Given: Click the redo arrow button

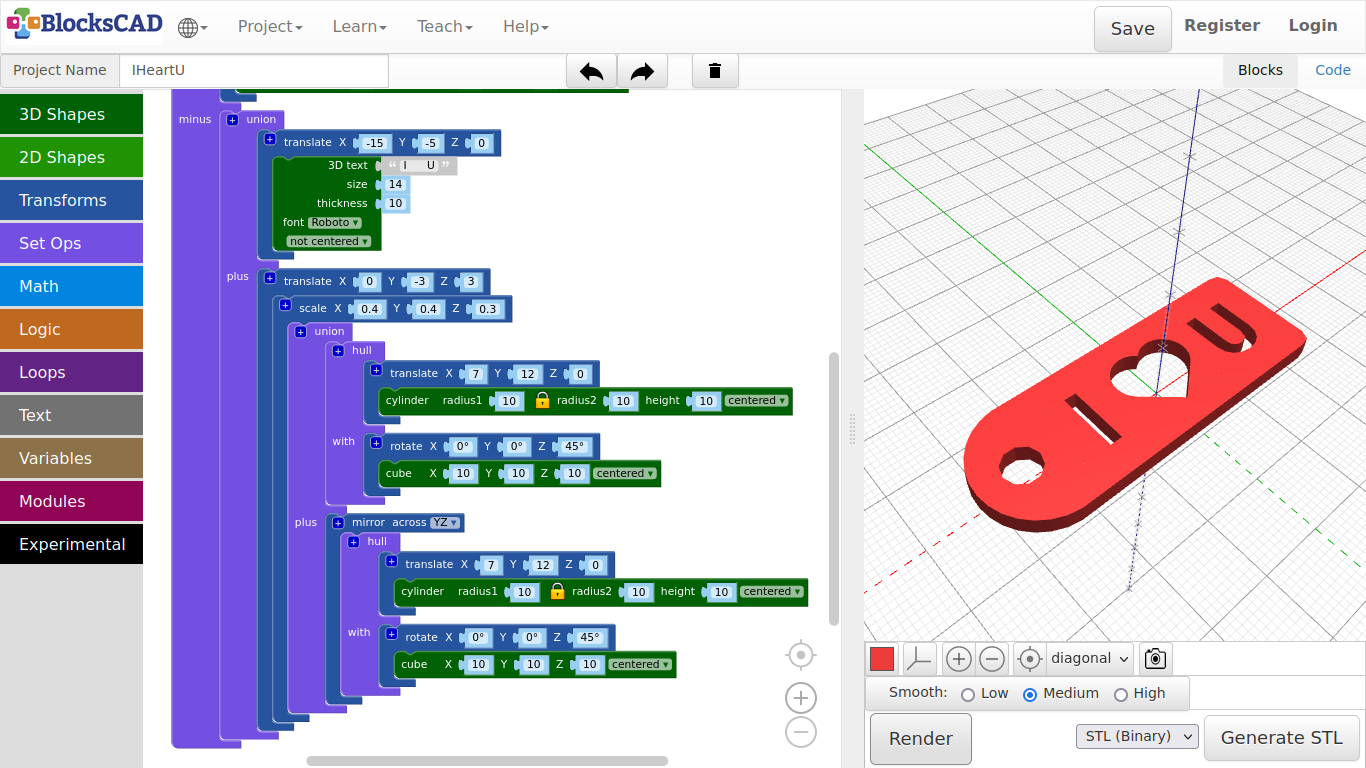Looking at the screenshot, I should point(642,71).
